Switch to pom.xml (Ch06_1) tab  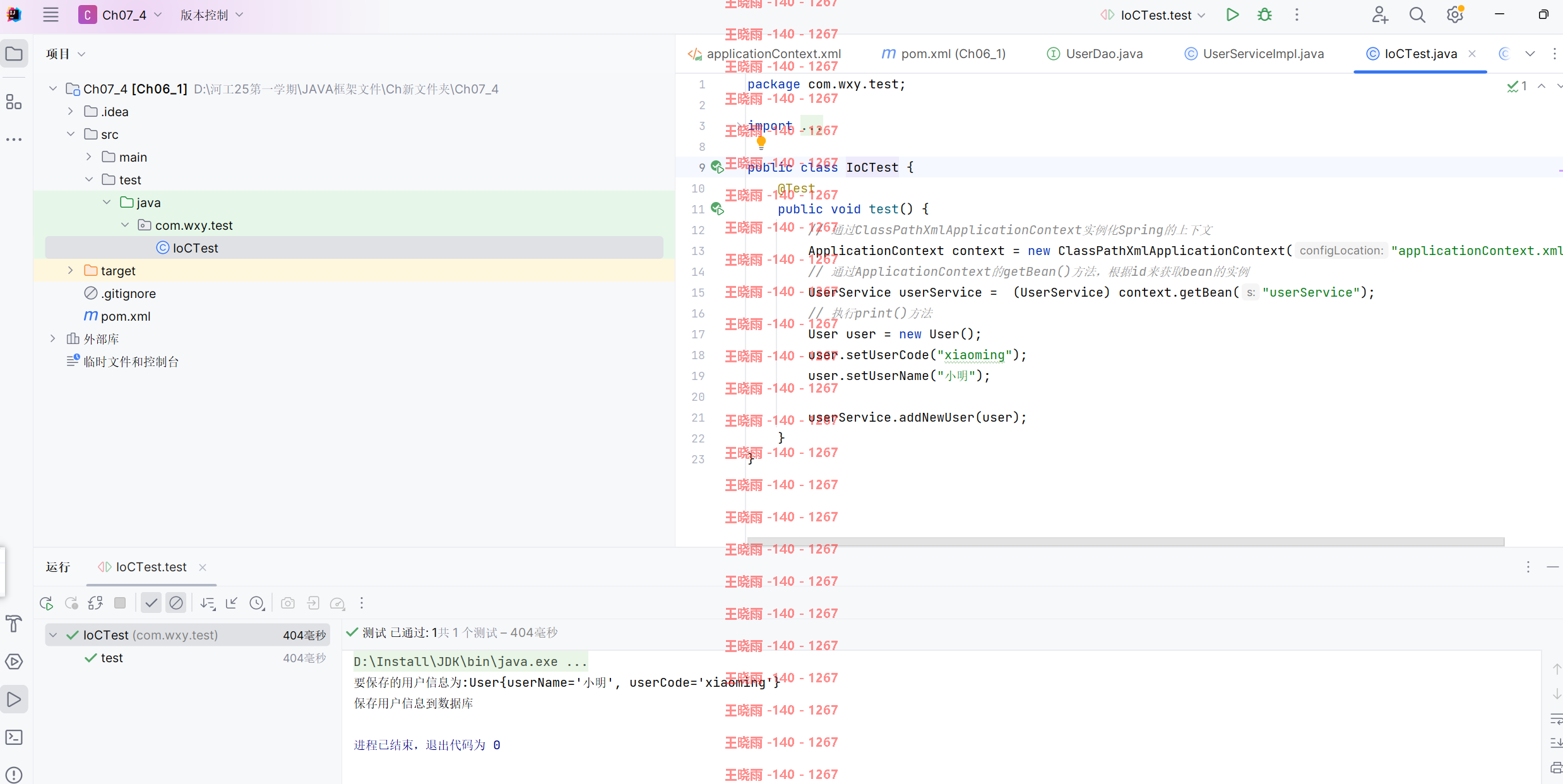point(944,54)
